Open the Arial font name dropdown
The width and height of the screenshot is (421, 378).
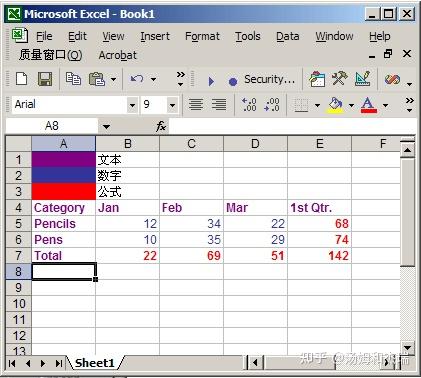(x=132, y=105)
